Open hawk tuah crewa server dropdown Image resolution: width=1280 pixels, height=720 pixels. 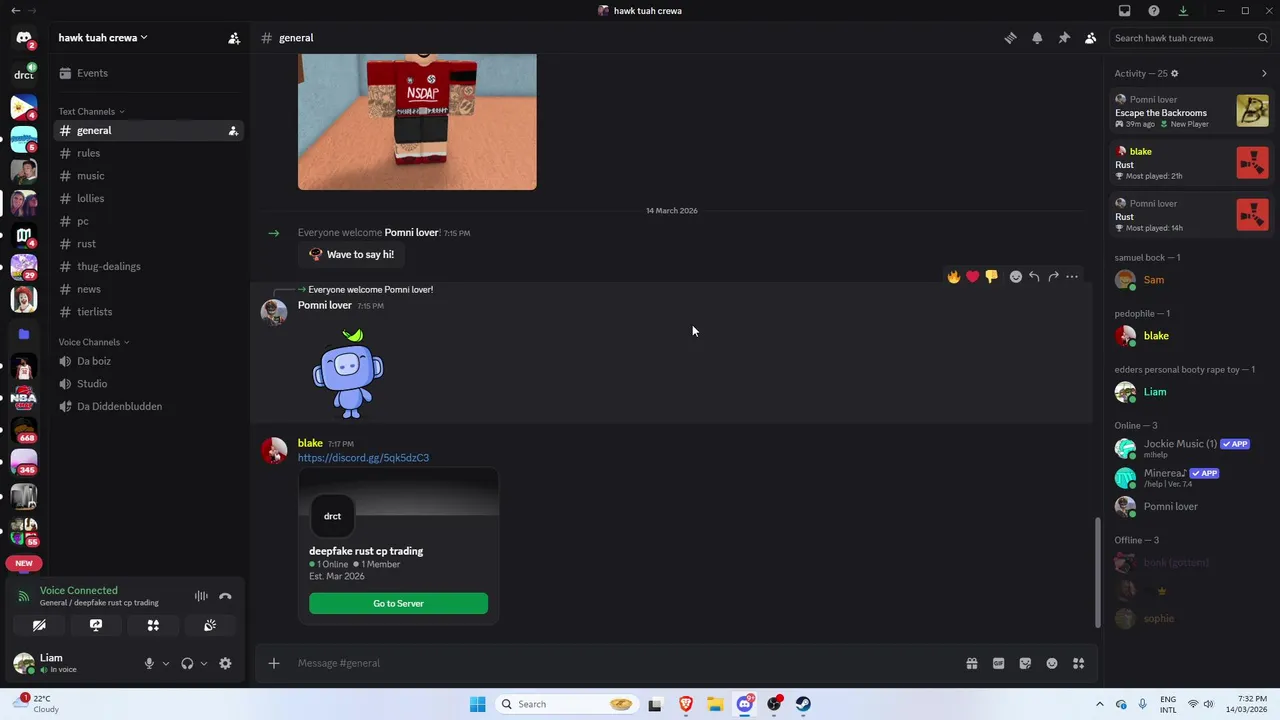click(x=103, y=38)
